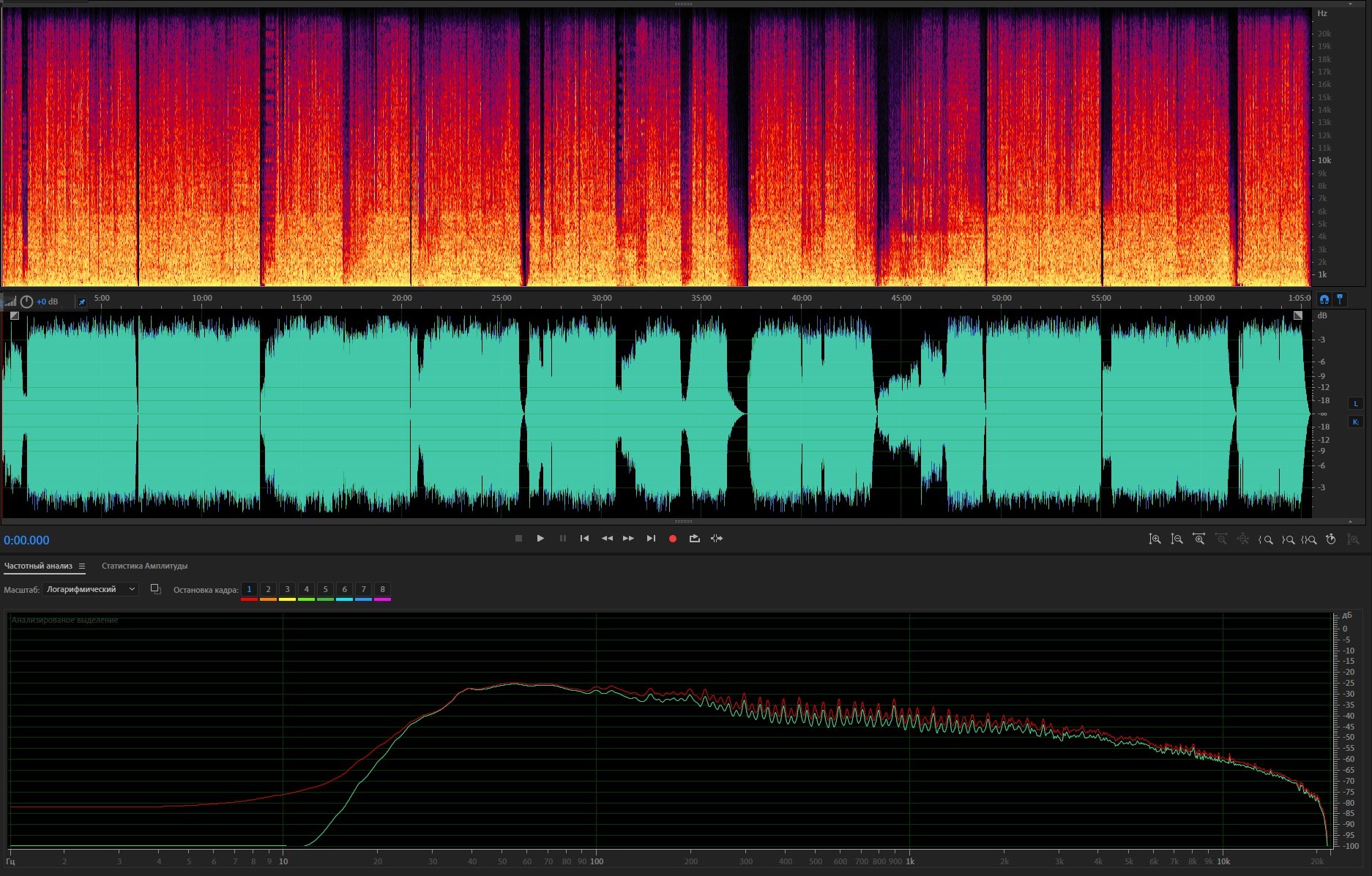Toggle Loop Playback icon
The image size is (1372, 876).
coord(694,539)
